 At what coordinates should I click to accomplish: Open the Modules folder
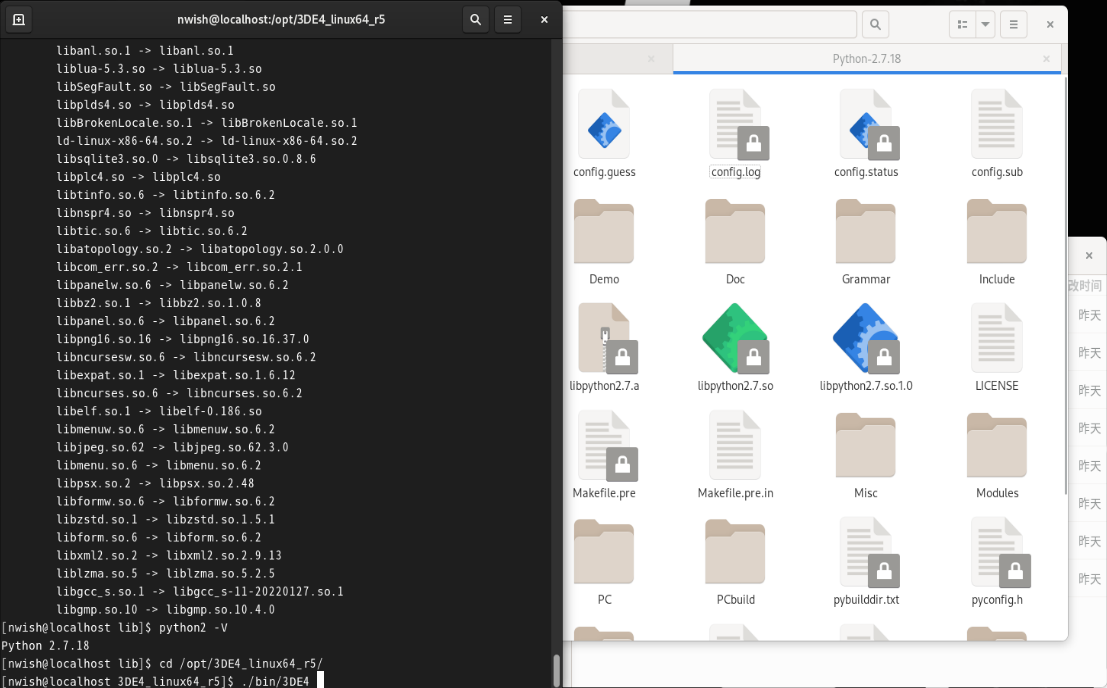tap(996, 446)
